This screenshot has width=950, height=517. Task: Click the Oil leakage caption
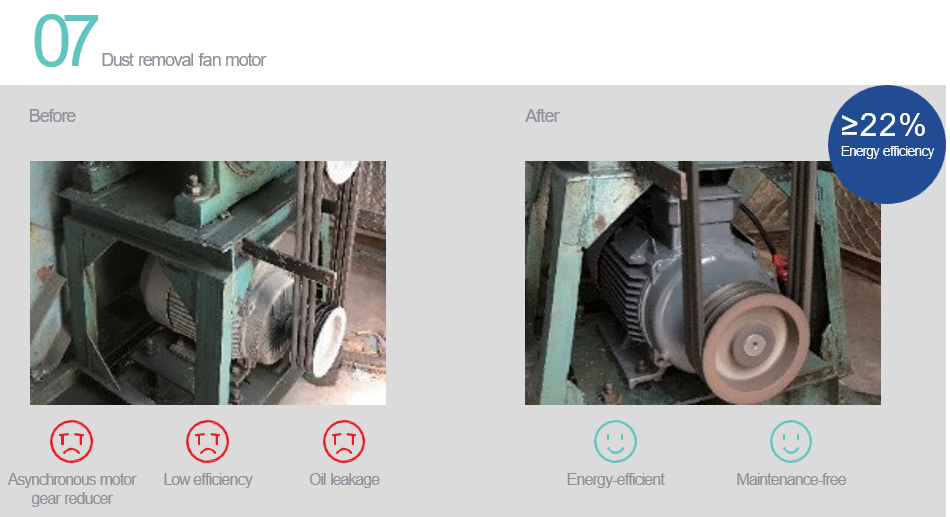pyautogui.click(x=344, y=479)
